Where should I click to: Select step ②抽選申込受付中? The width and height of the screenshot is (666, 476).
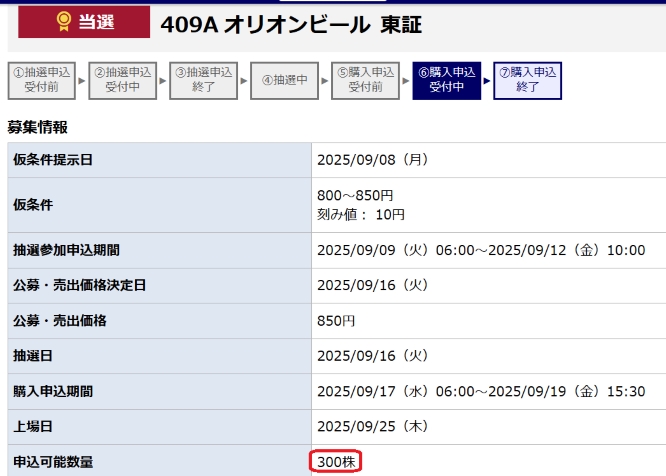(122, 81)
